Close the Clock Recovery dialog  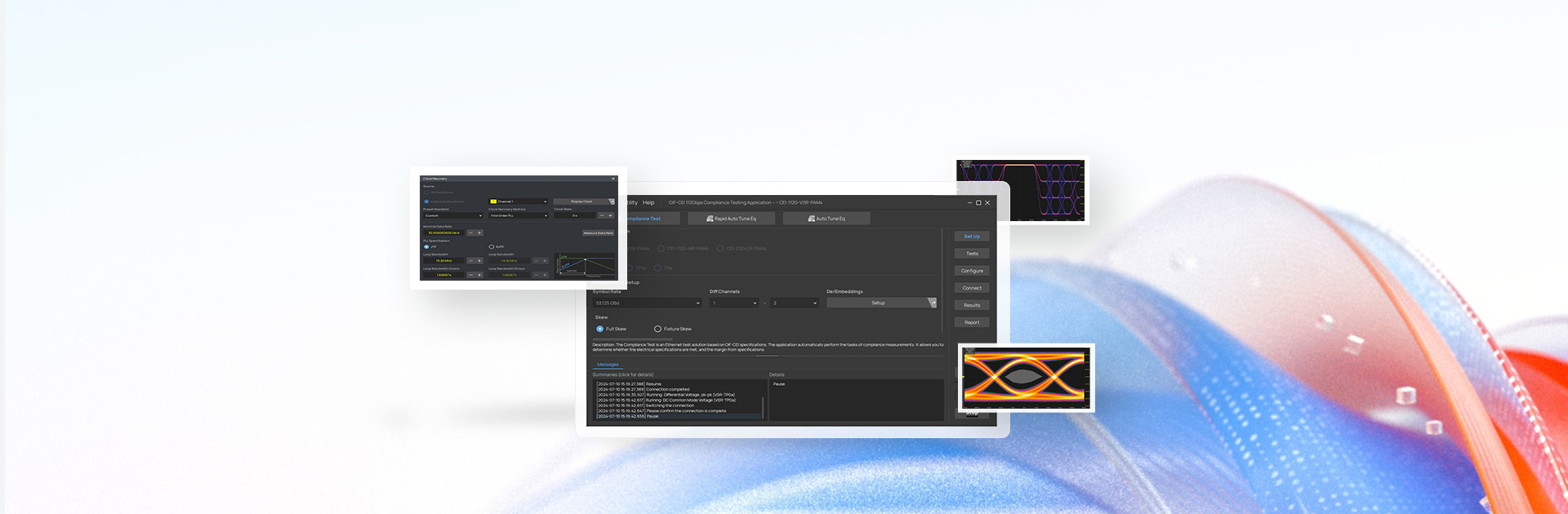pos(613,179)
